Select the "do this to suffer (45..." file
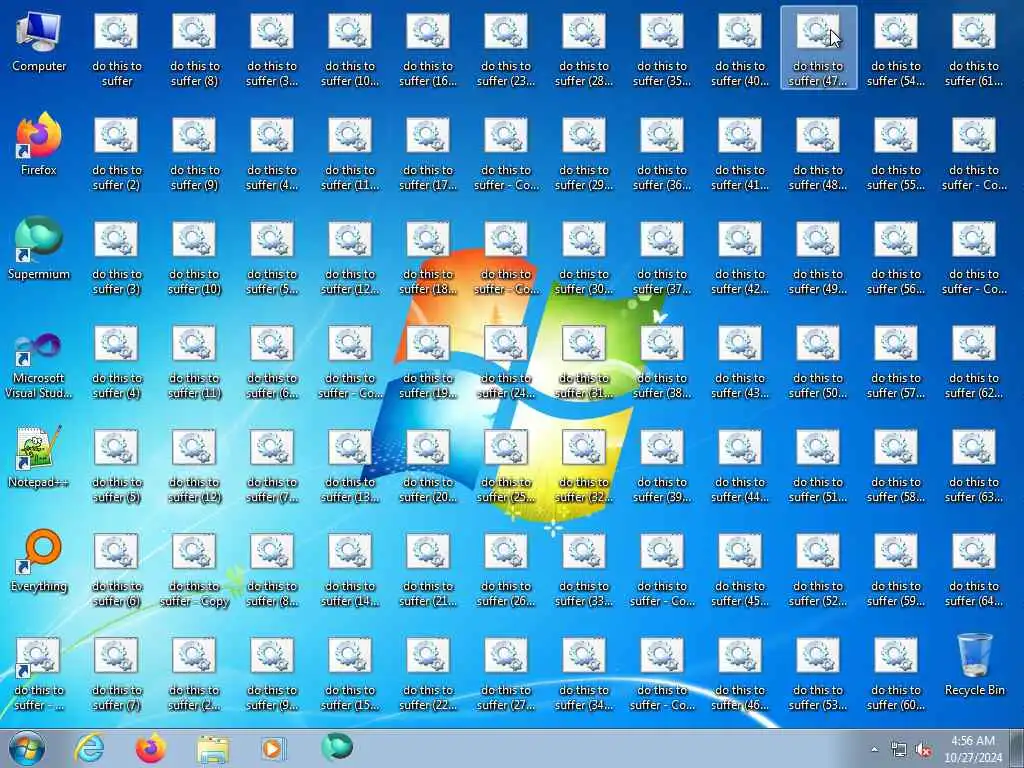This screenshot has width=1024, height=768. click(740, 570)
